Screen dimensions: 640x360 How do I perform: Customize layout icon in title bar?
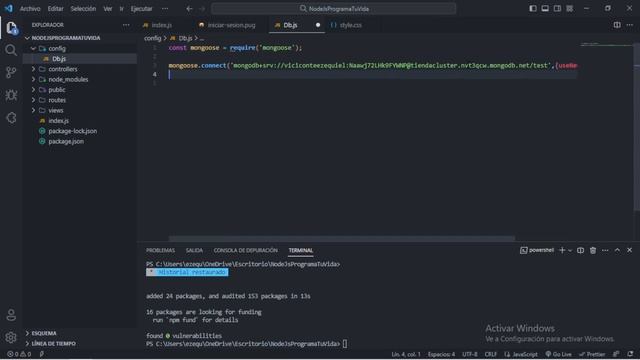pos(569,9)
